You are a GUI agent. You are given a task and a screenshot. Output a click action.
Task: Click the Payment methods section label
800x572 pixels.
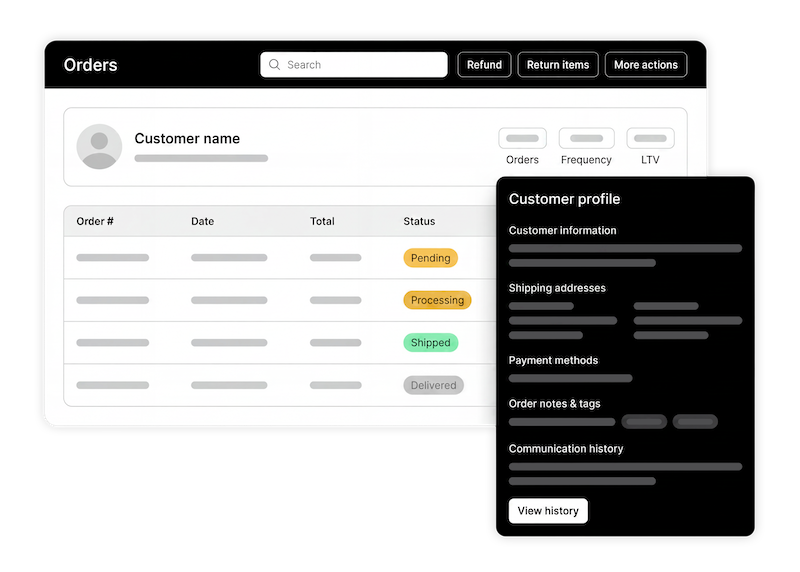(553, 360)
